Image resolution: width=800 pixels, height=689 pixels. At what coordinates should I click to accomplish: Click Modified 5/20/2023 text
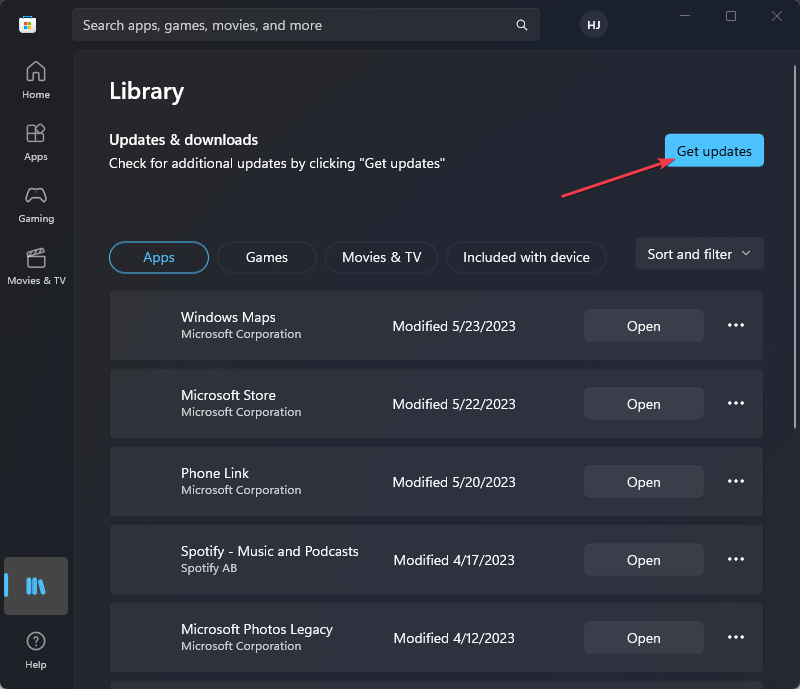coord(454,482)
